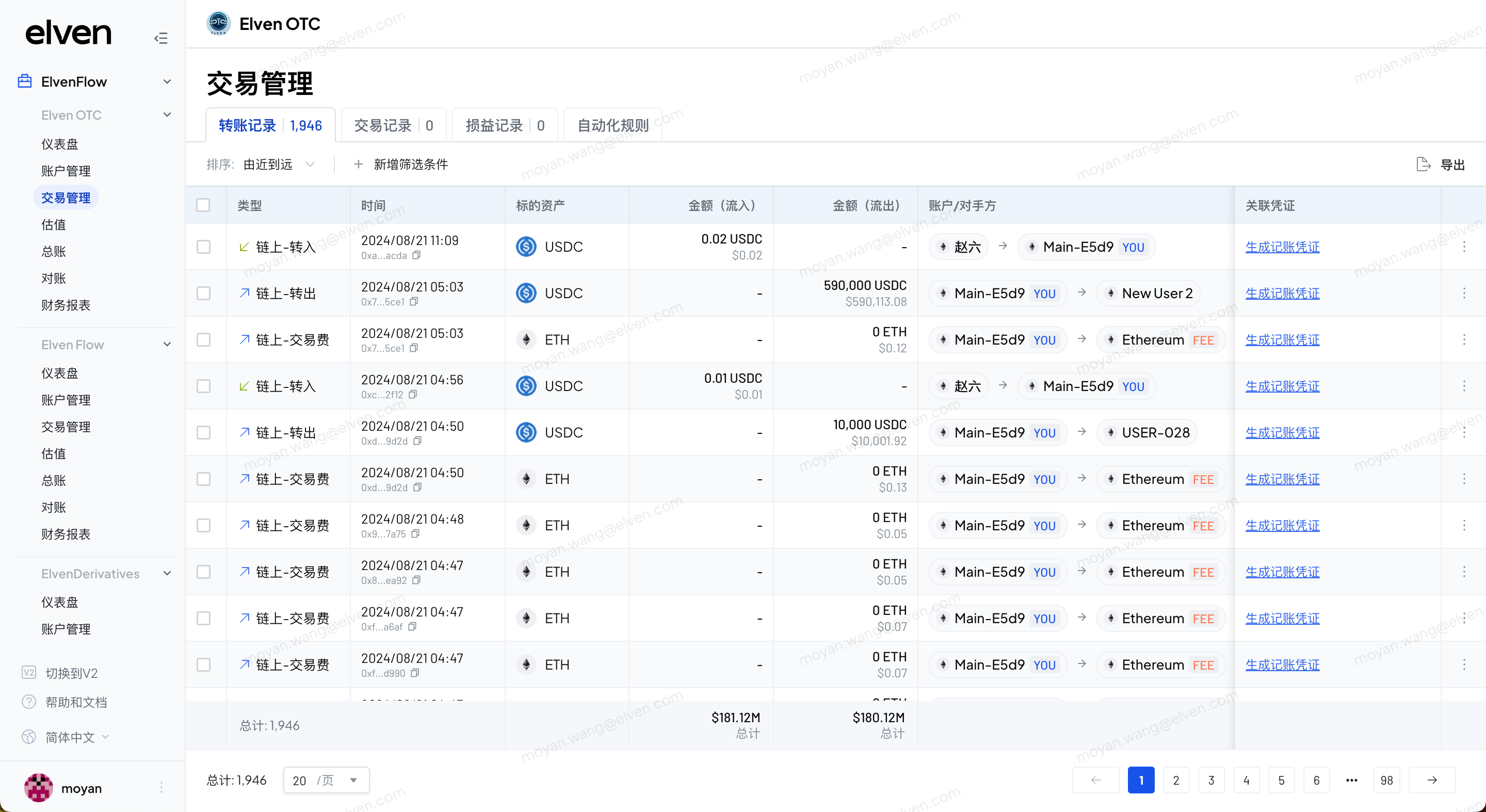This screenshot has height=812, width=1486.
Task: Select the checkbox for the 10,000 USDC 链上-转出
Action: (x=204, y=432)
